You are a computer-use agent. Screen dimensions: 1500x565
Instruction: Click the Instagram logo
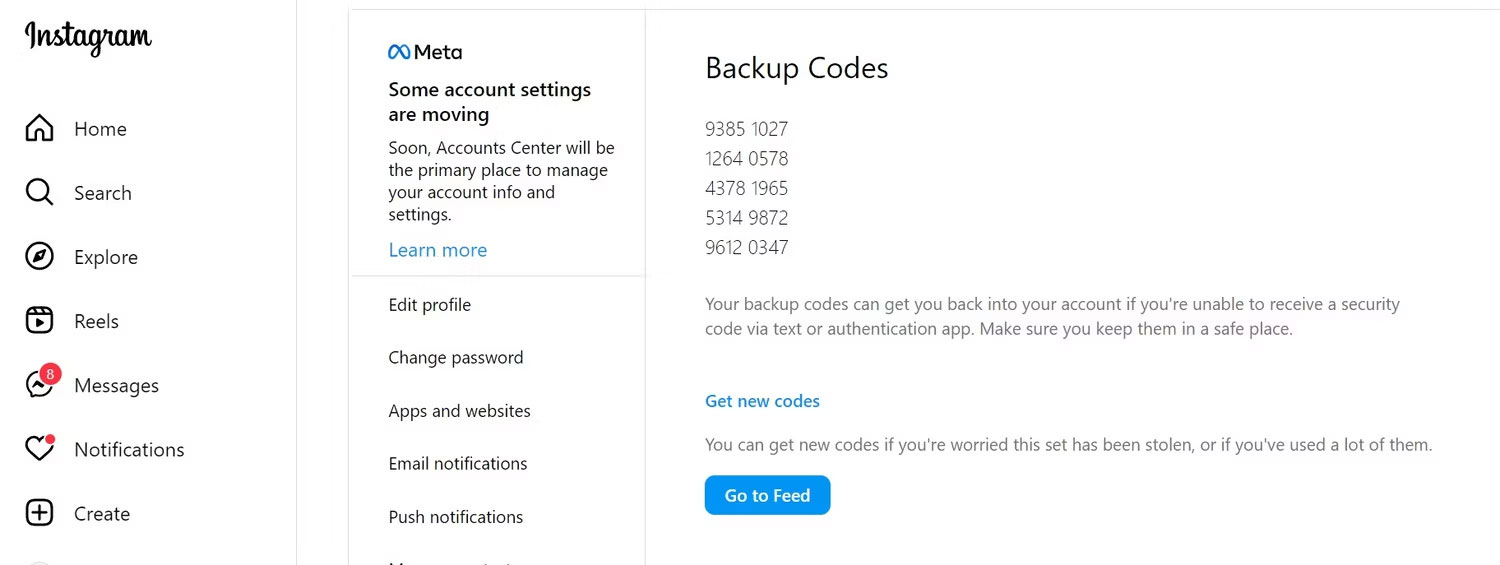(x=88, y=37)
